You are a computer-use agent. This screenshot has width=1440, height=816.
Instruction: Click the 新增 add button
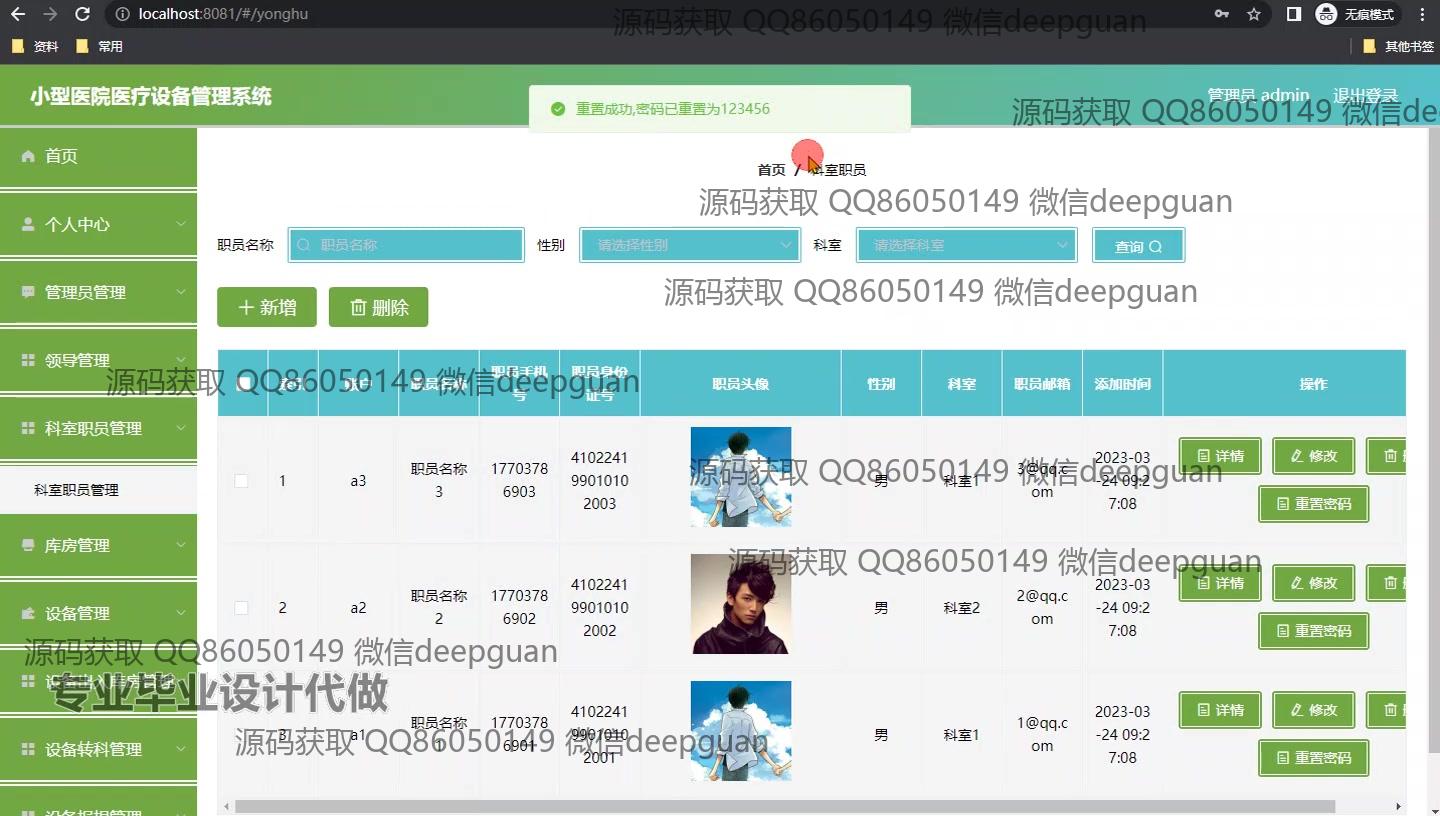pos(267,307)
